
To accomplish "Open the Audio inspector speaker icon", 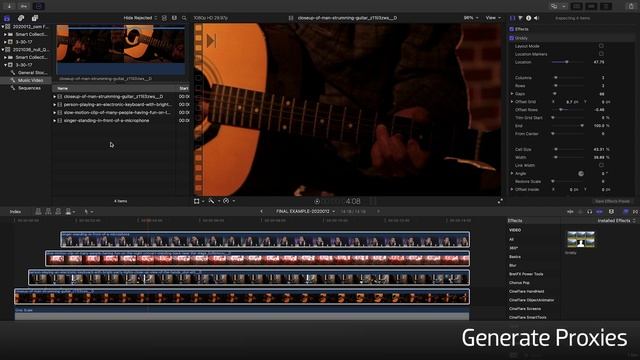I will tap(536, 18).
